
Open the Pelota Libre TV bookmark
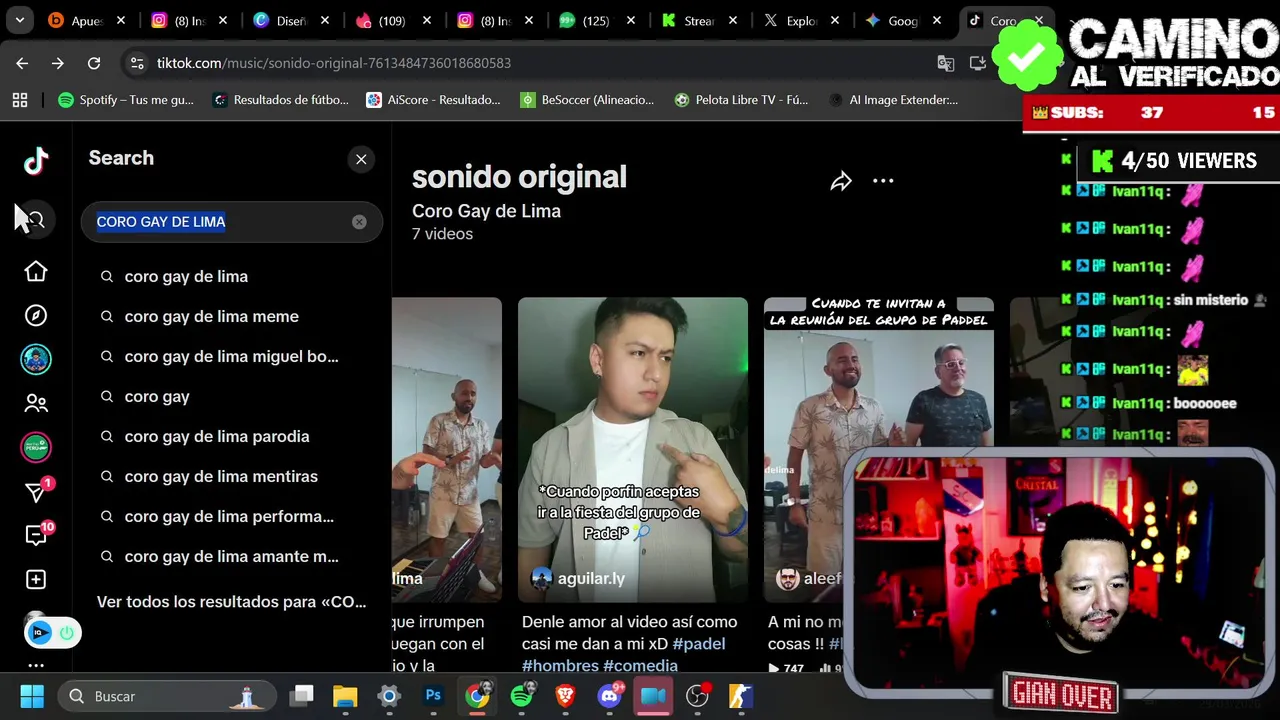(741, 100)
